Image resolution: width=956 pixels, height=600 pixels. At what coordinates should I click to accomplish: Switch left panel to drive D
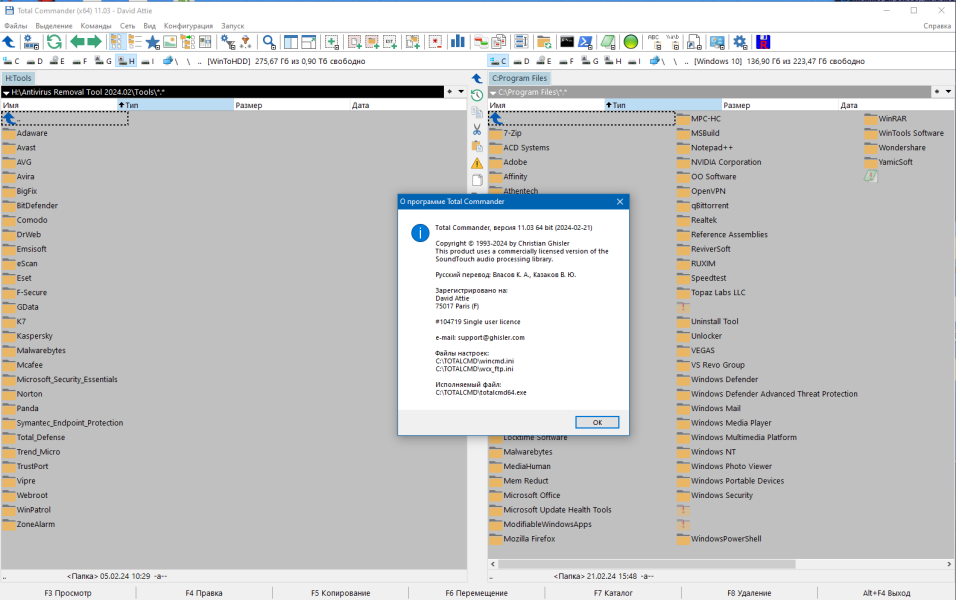(x=35, y=61)
